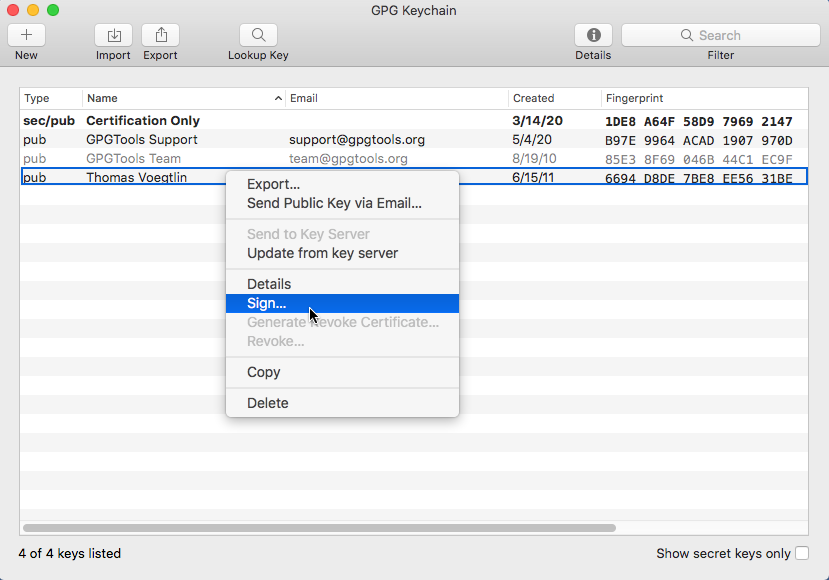Select the GPGTools Team key row
This screenshot has width=829, height=580.
point(414,159)
